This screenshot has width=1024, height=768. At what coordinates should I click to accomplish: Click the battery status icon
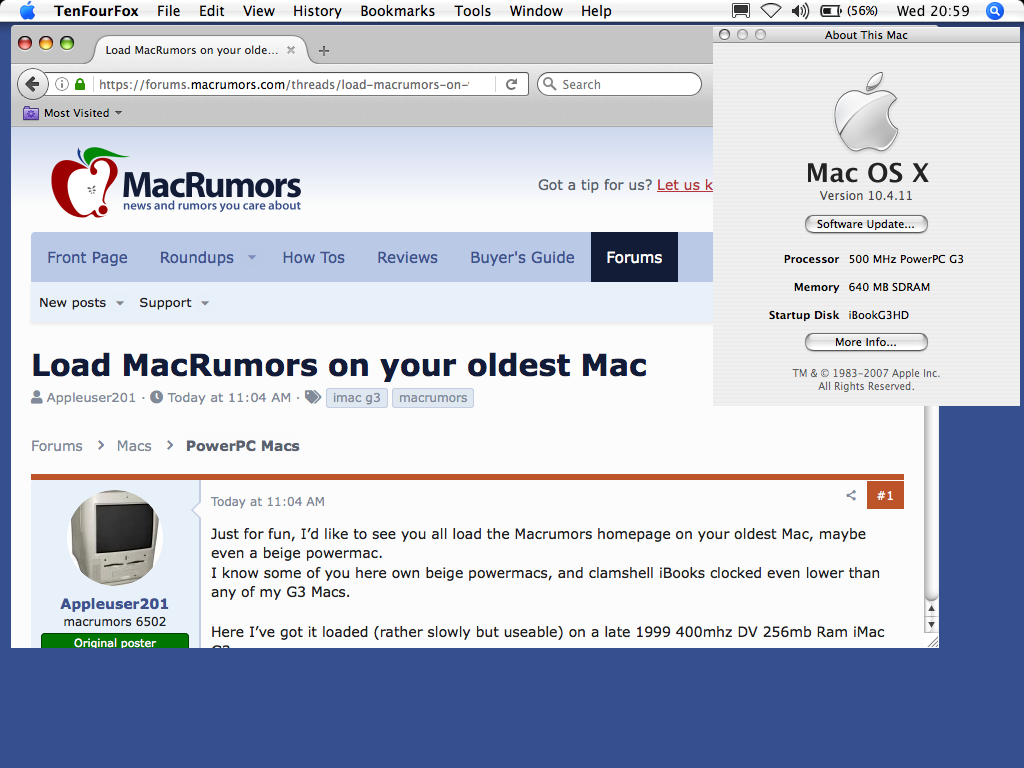coord(831,11)
